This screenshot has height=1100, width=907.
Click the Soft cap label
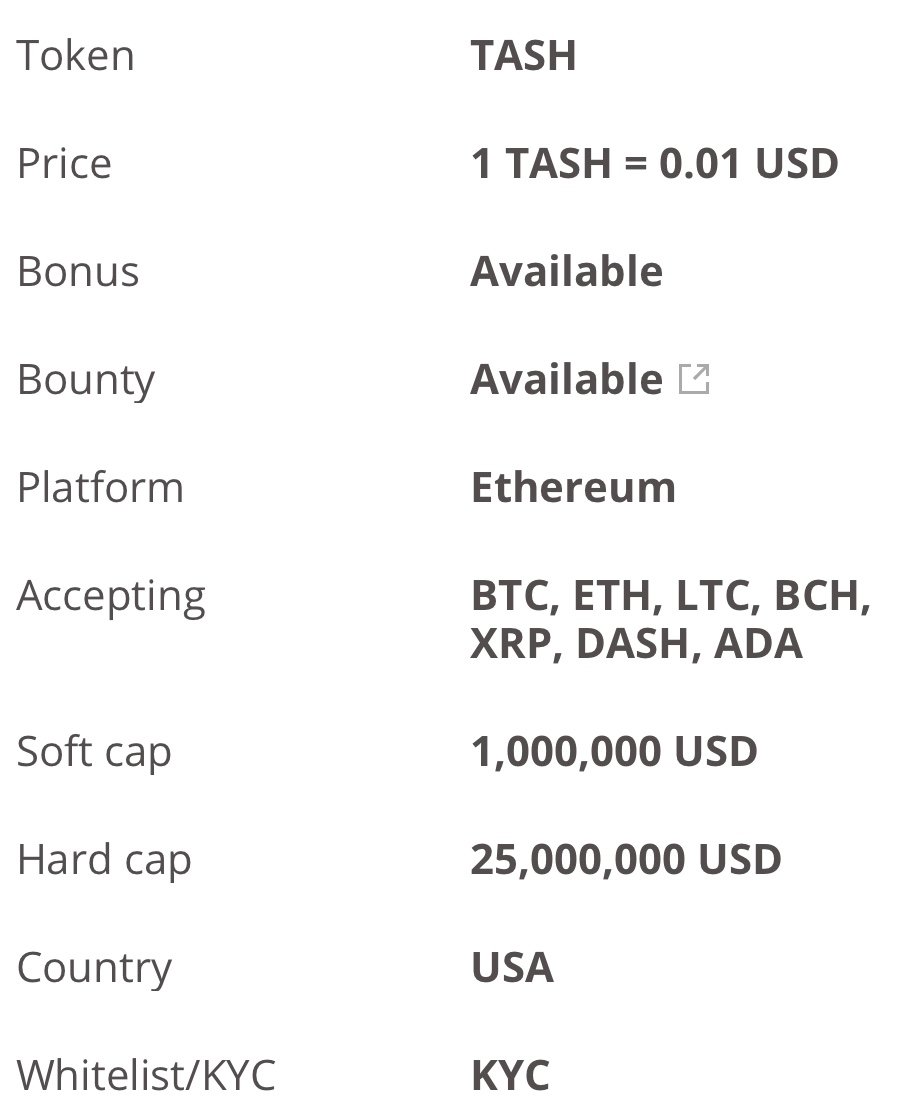coord(94,753)
